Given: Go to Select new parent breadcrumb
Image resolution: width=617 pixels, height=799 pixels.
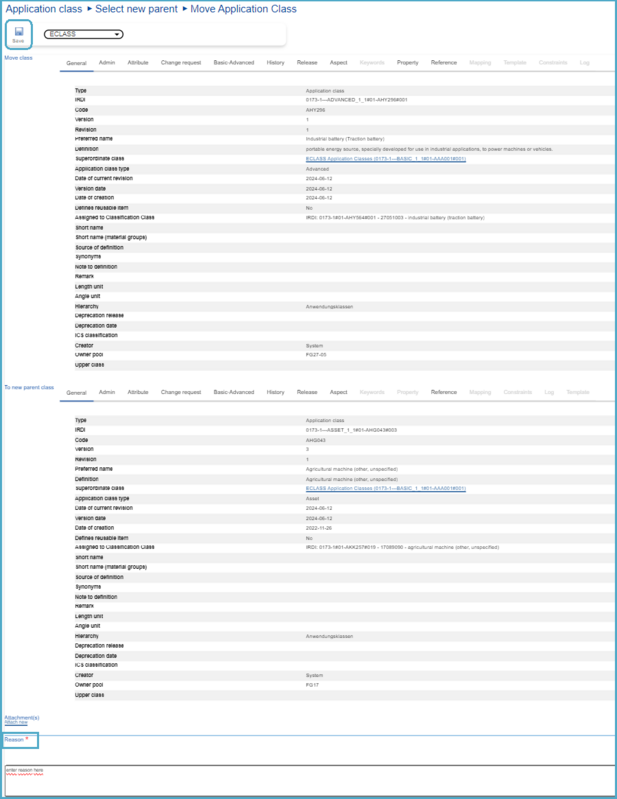Looking at the screenshot, I should click(x=140, y=9).
